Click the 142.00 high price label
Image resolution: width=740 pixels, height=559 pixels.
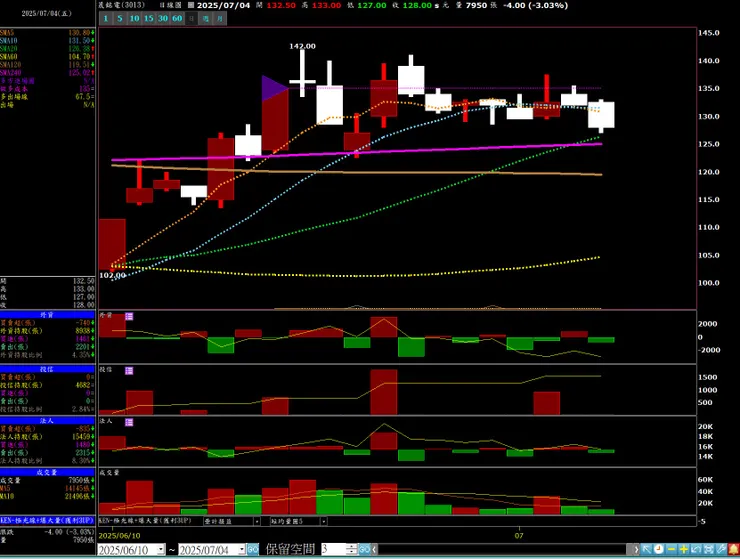(302, 46)
